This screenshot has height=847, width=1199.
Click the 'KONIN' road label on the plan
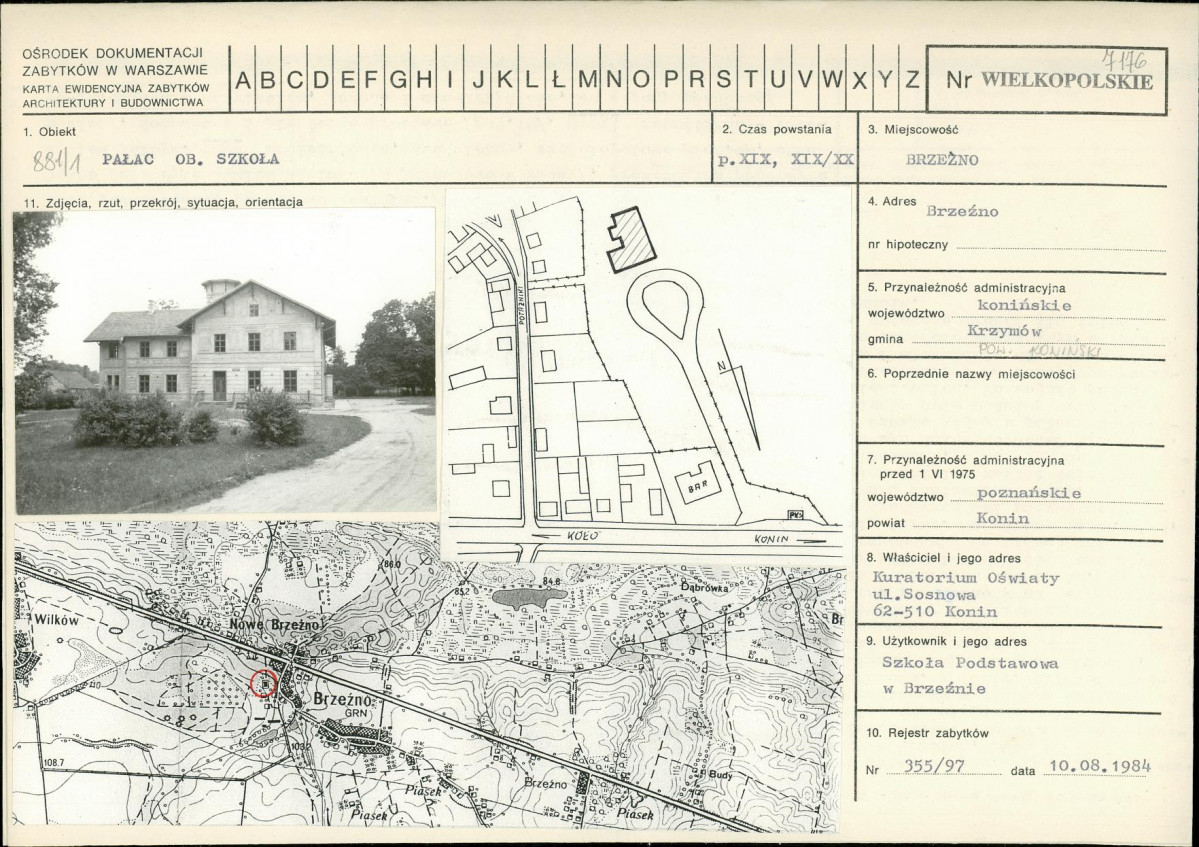click(772, 540)
